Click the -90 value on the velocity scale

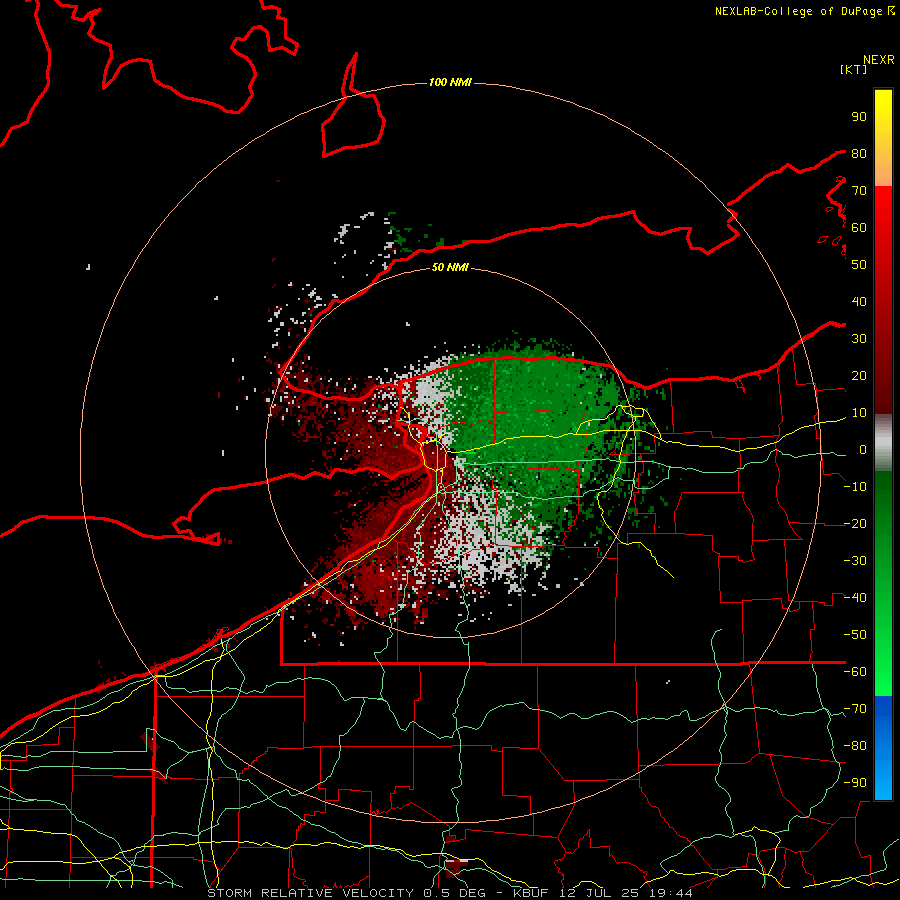(x=855, y=783)
